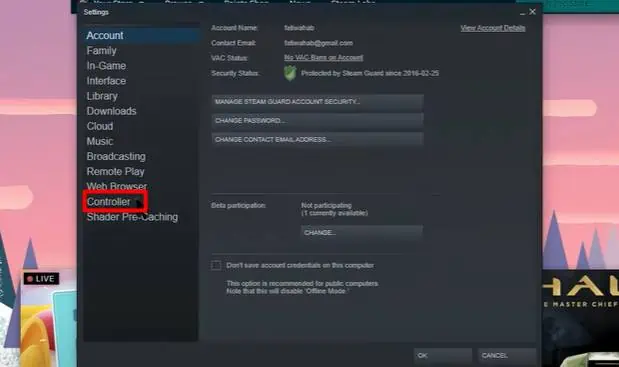Select the Library settings category
The height and width of the screenshot is (367, 619).
(102, 96)
